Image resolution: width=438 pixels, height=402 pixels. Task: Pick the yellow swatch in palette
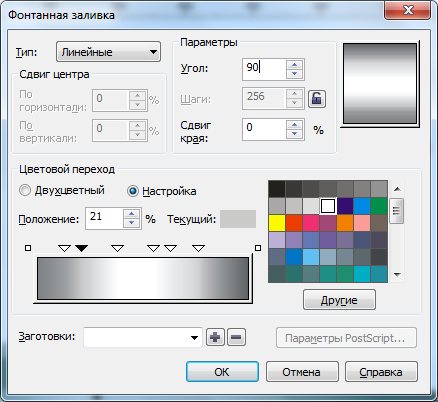(x=277, y=223)
